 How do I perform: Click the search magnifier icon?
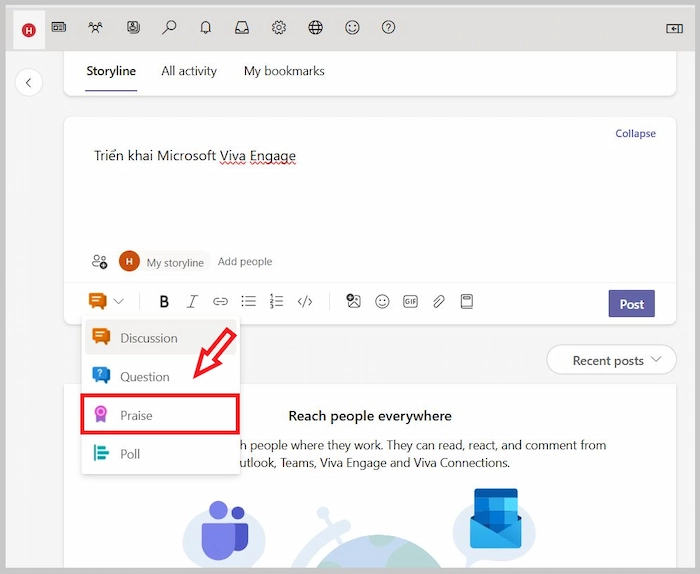point(169,28)
